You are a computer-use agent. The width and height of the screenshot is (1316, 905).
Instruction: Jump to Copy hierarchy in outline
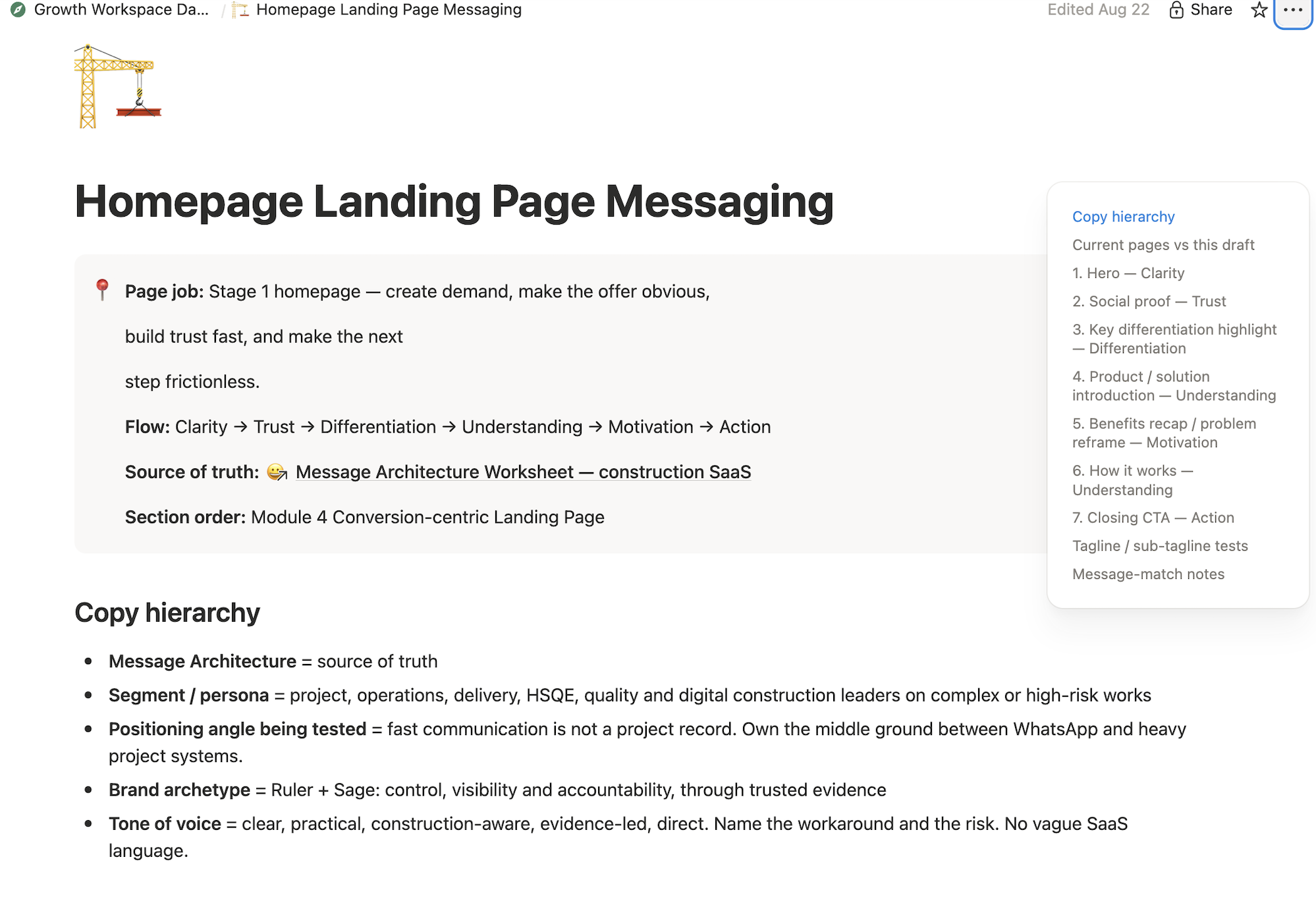click(x=1123, y=217)
